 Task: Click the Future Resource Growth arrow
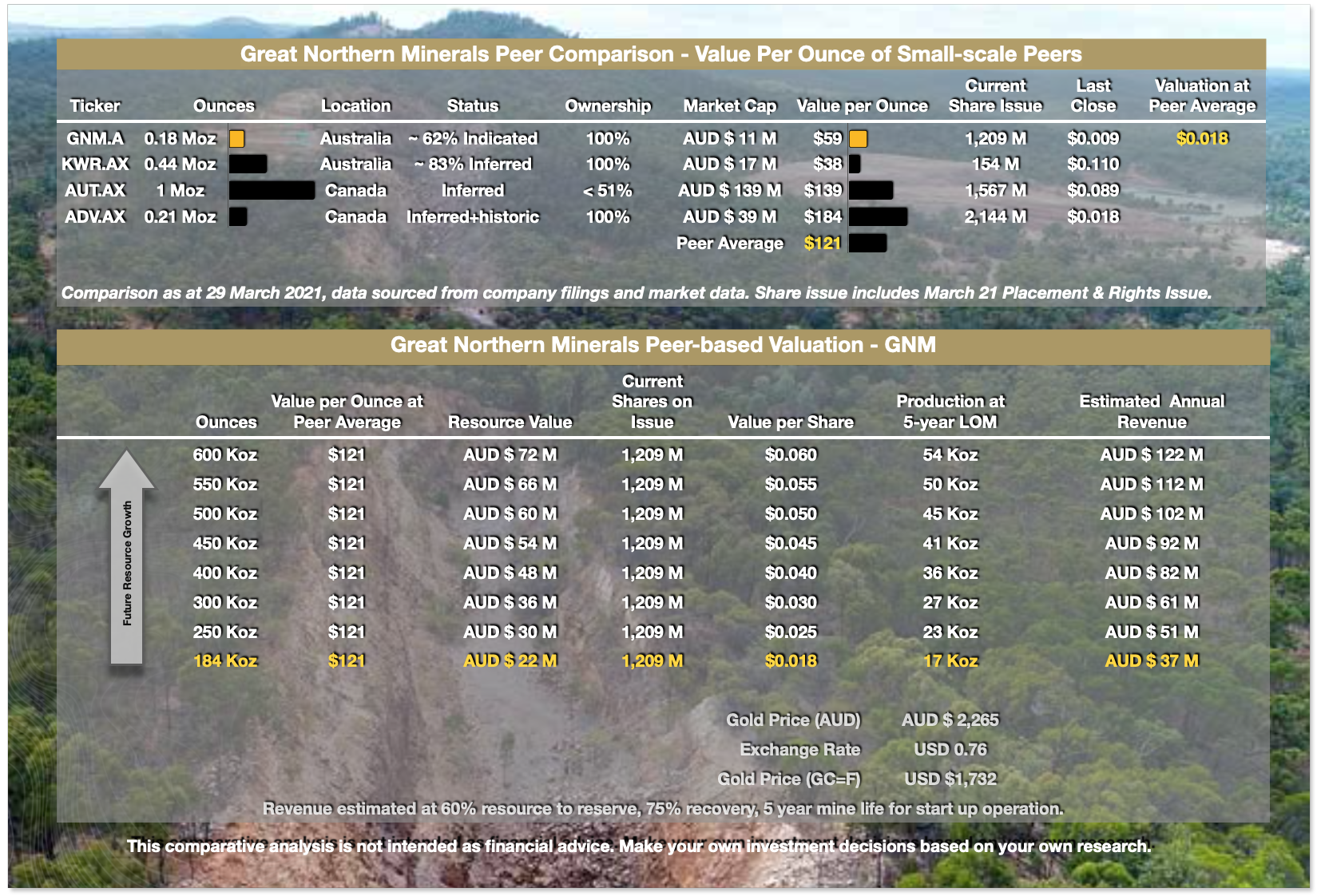coord(126,557)
